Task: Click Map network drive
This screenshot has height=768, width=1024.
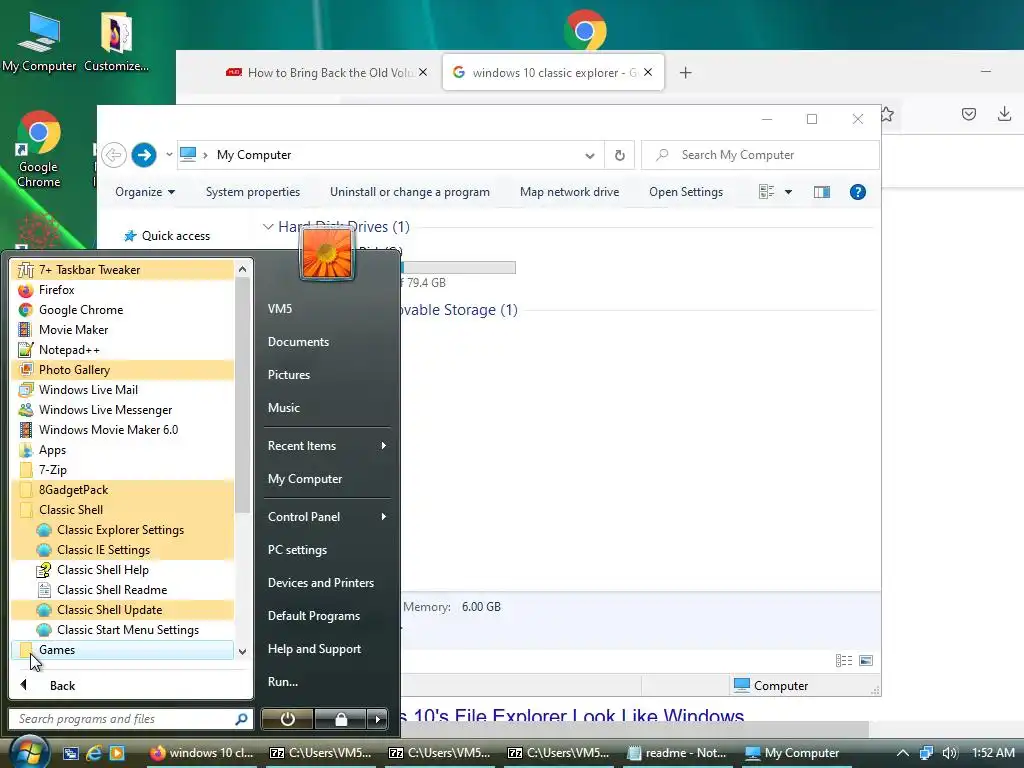Action: tap(569, 192)
